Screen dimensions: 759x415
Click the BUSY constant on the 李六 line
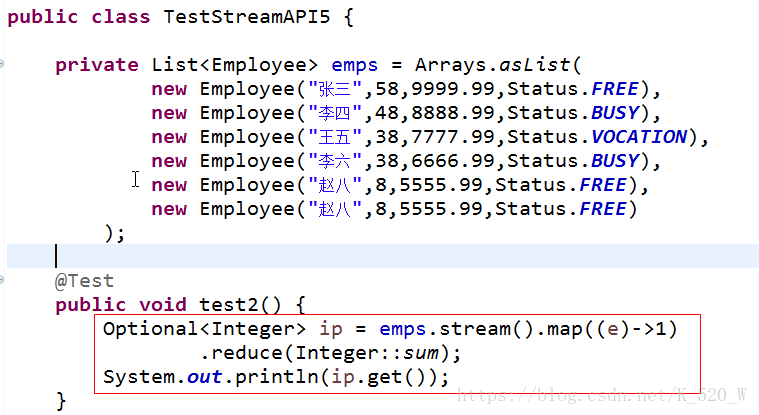(x=615, y=161)
